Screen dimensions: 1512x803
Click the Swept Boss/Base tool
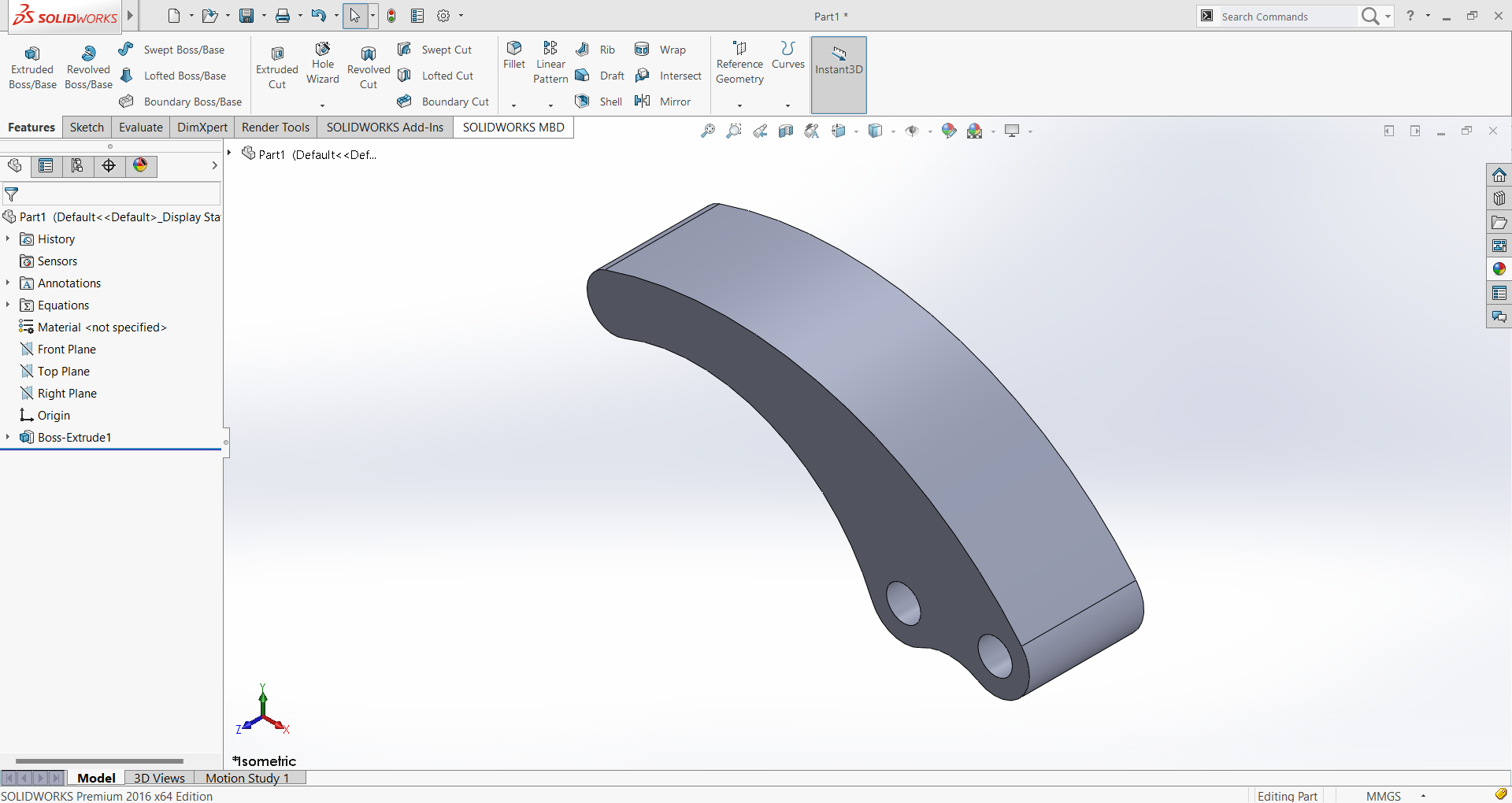coord(172,50)
